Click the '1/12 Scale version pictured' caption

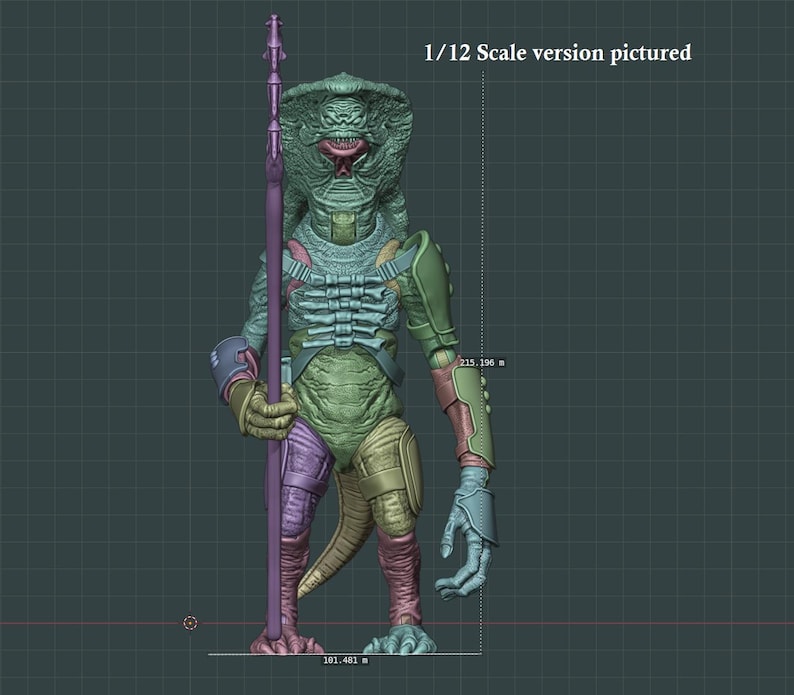[x=558, y=53]
